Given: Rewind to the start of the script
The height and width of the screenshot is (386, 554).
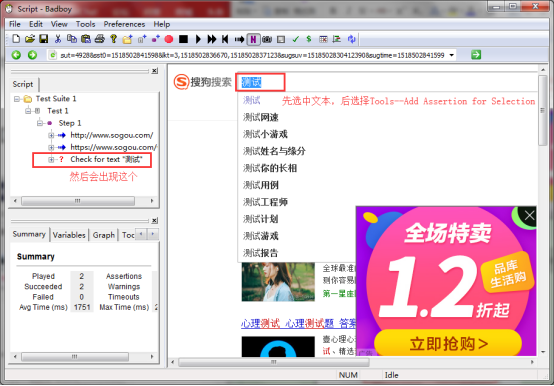Looking at the screenshot, I should 225,39.
